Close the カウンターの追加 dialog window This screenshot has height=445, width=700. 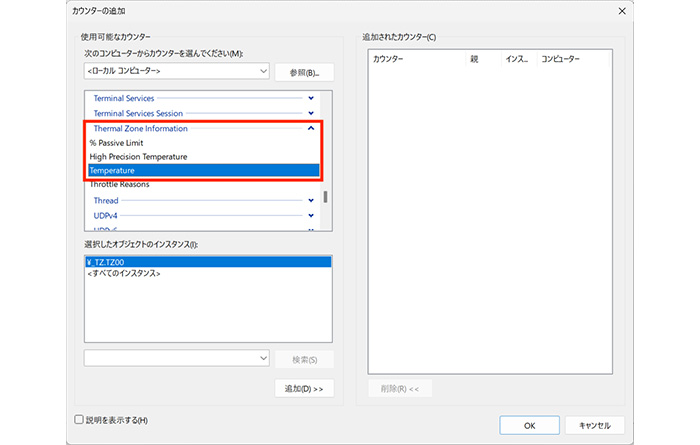pos(624,12)
